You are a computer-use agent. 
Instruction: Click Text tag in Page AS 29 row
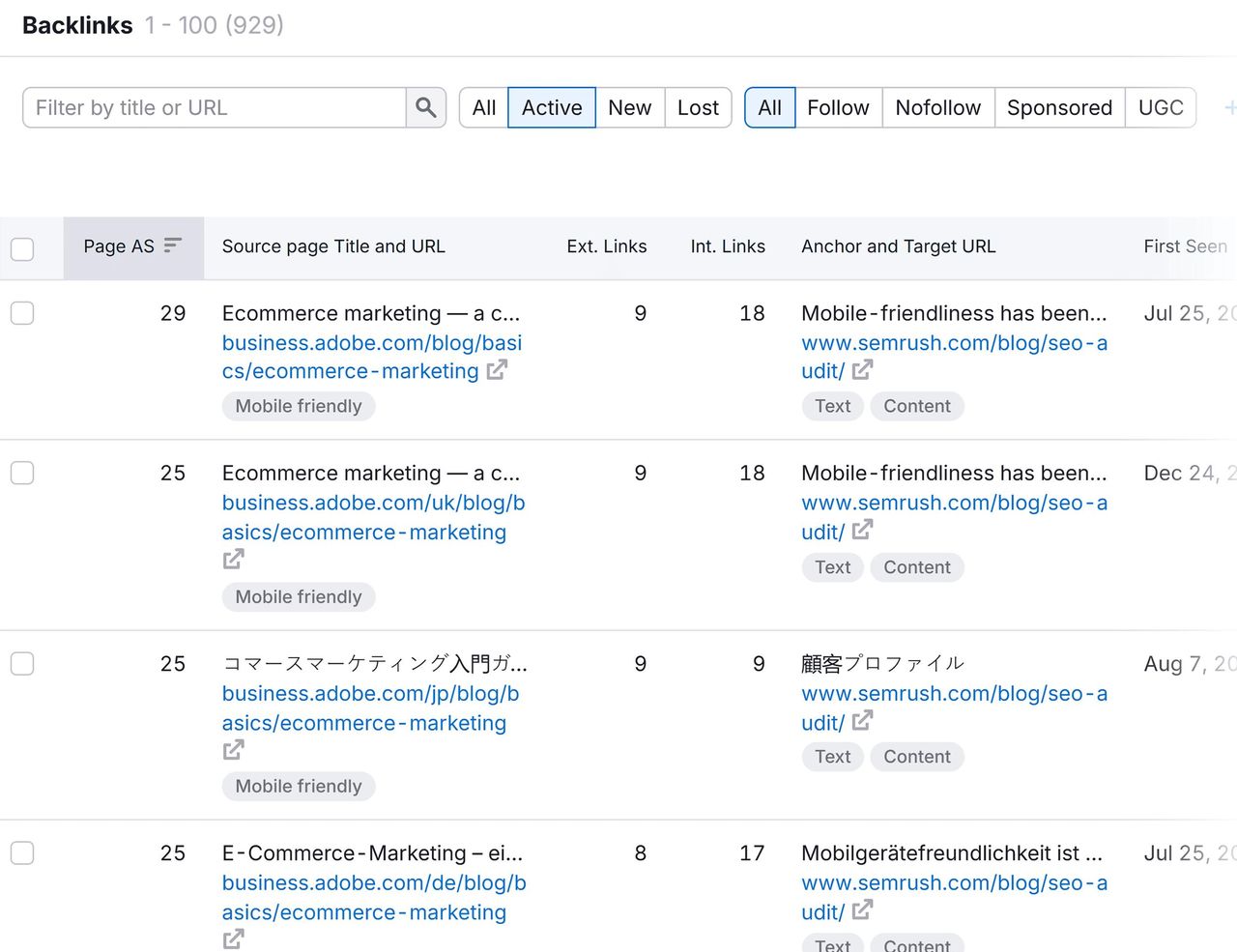[x=833, y=406]
